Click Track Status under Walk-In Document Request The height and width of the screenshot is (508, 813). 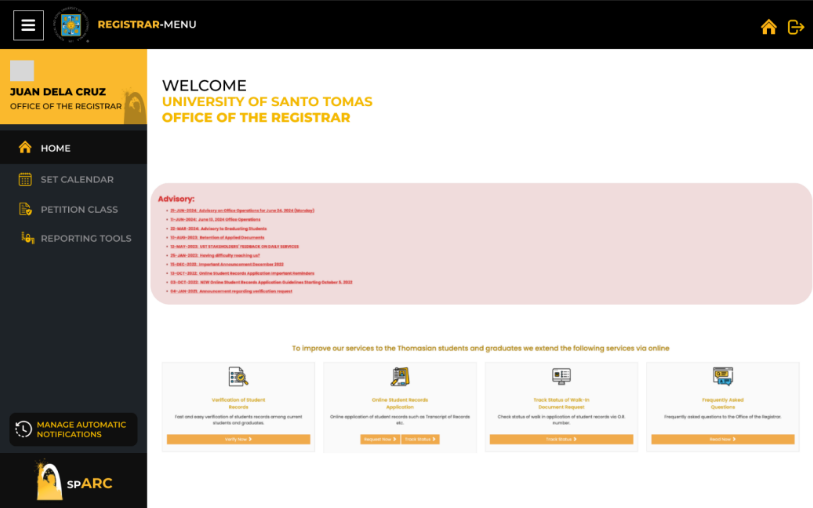(x=561, y=439)
